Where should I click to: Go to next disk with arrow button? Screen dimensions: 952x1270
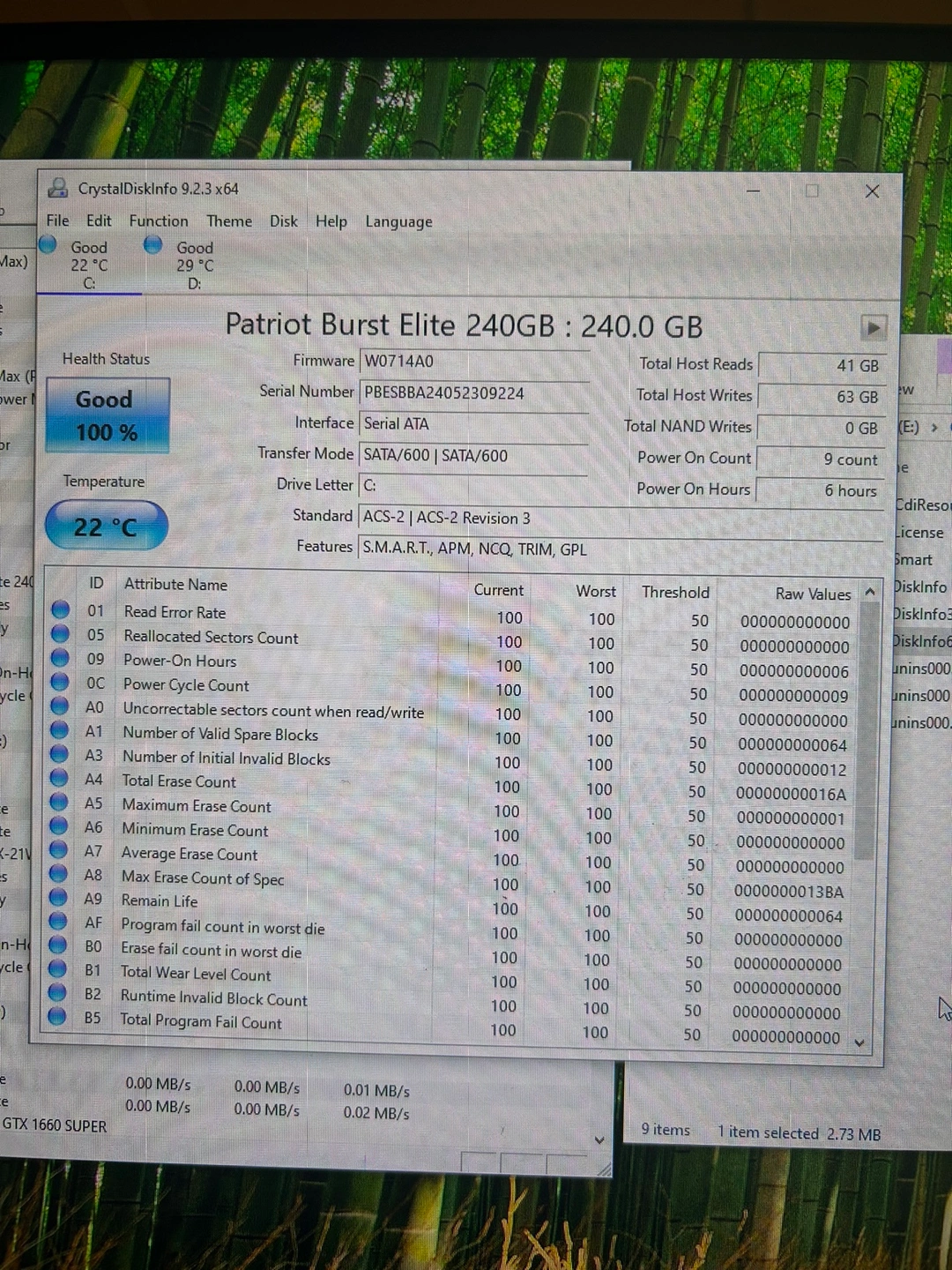point(873,327)
